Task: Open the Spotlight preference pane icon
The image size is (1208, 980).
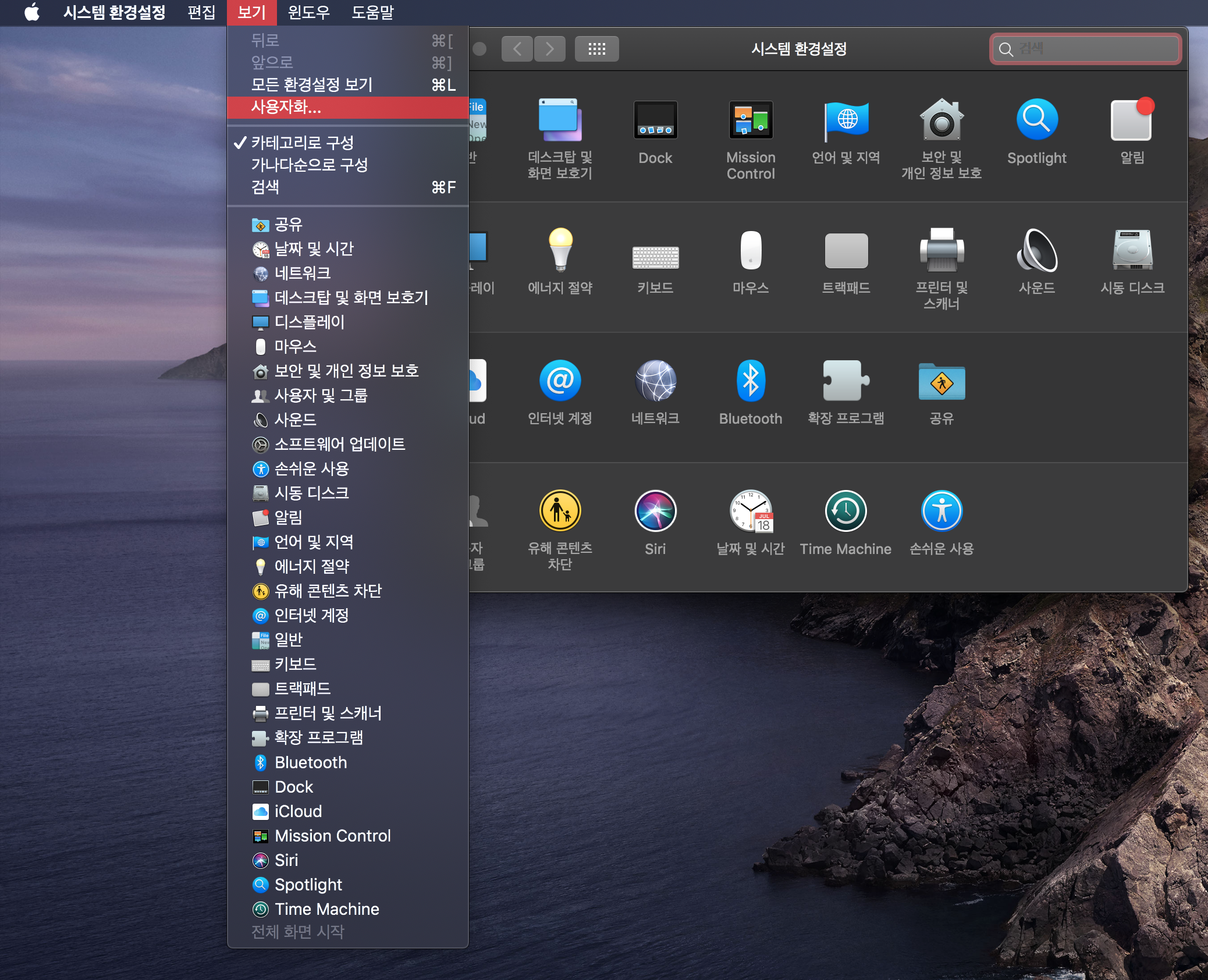Action: point(1036,120)
